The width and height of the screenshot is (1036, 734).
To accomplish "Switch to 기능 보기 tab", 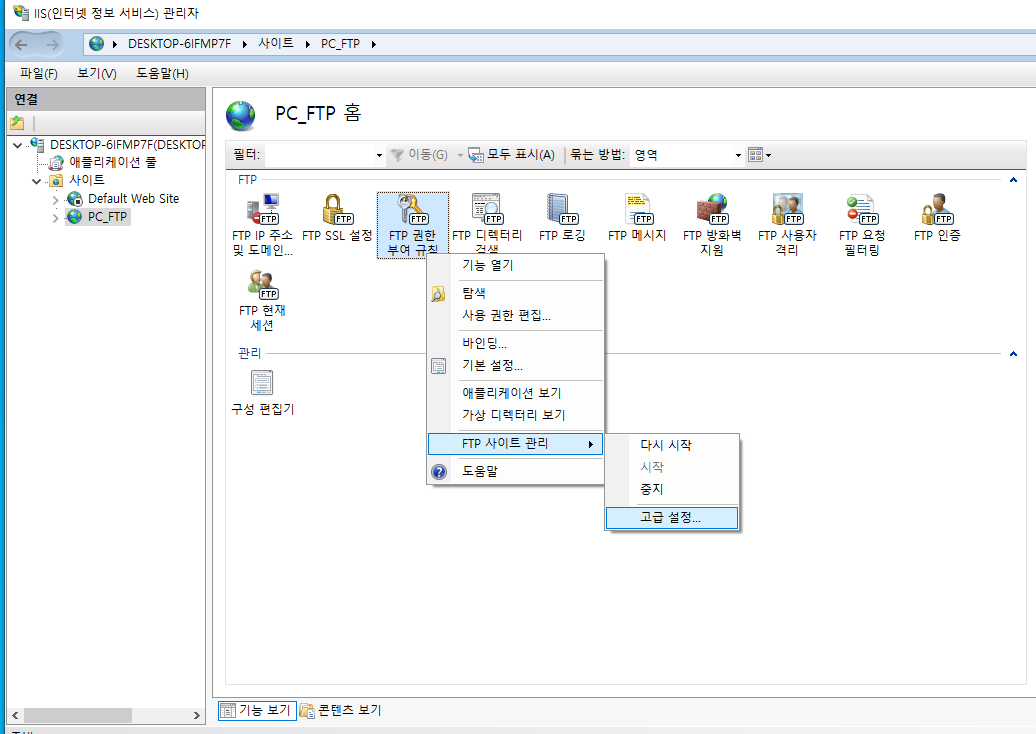I will point(256,710).
